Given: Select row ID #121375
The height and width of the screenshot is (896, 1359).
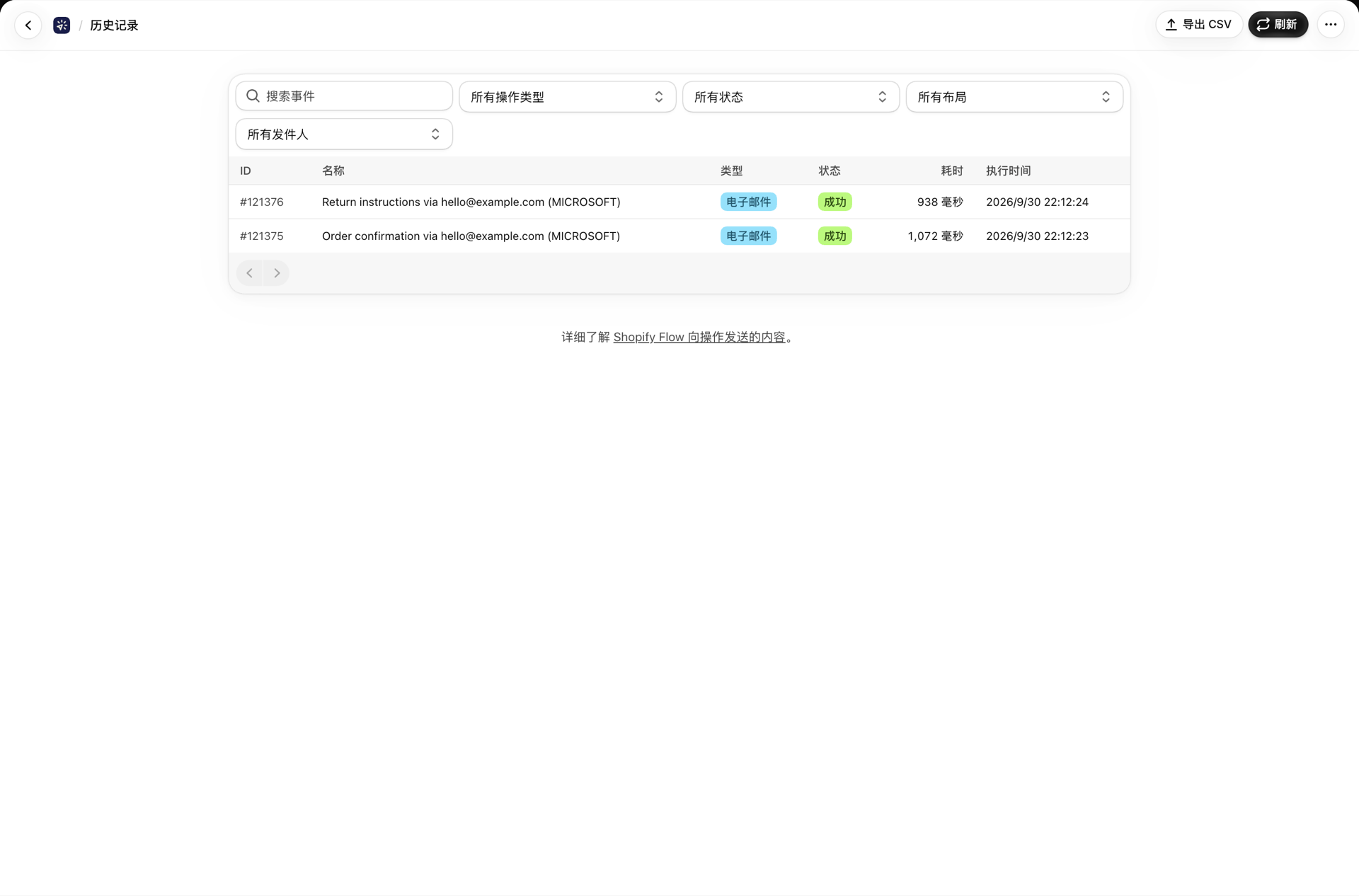Looking at the screenshot, I should tap(262, 236).
